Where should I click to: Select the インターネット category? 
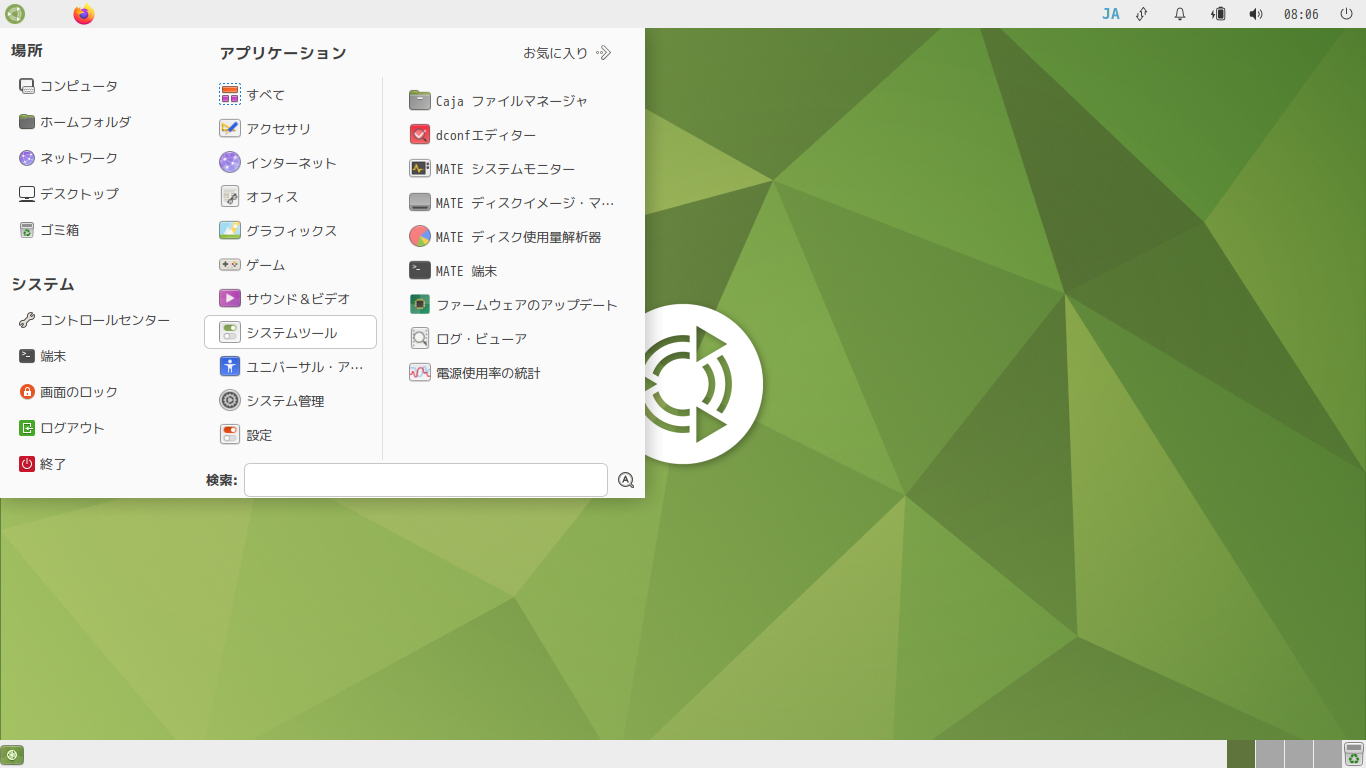(x=290, y=163)
